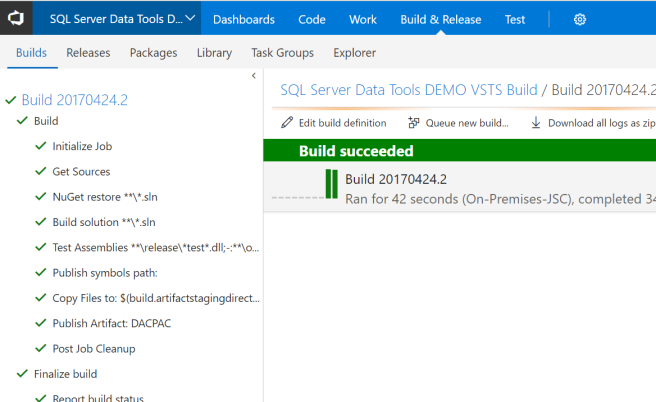Click the queue new build icon

tap(414, 123)
